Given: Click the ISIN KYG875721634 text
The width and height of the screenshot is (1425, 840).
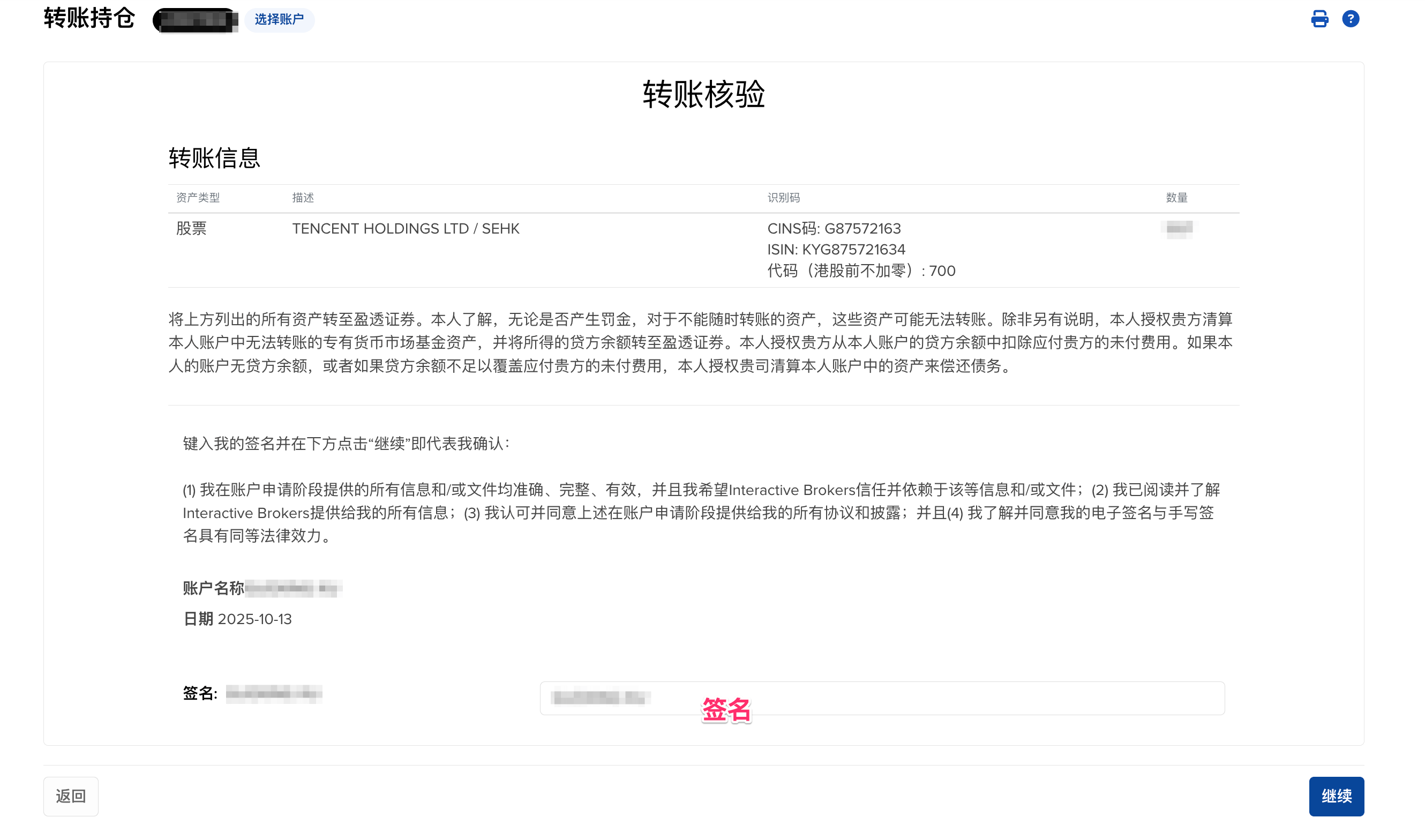Looking at the screenshot, I should [836, 250].
